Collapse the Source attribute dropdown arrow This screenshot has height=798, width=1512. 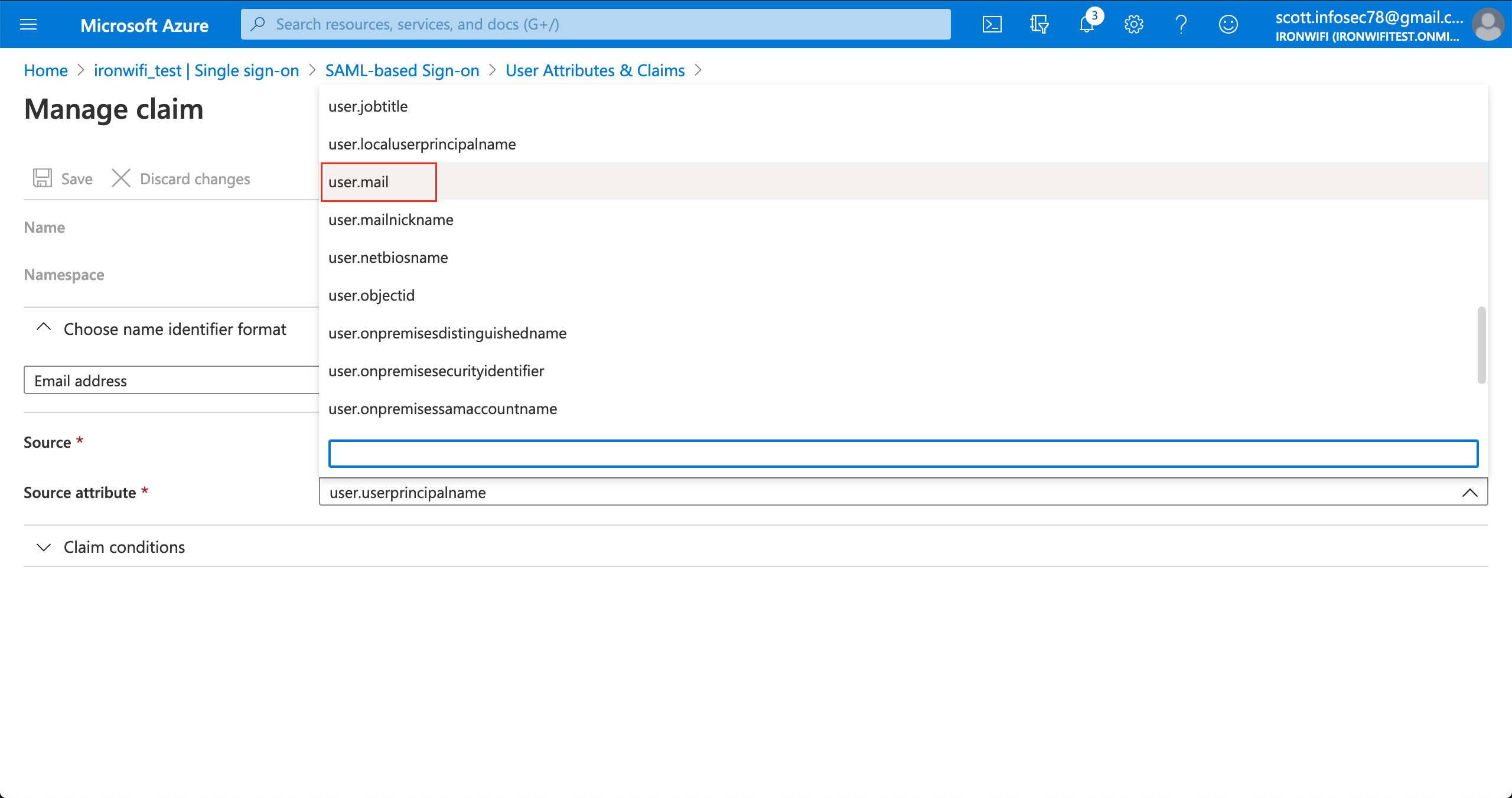[1469, 493]
